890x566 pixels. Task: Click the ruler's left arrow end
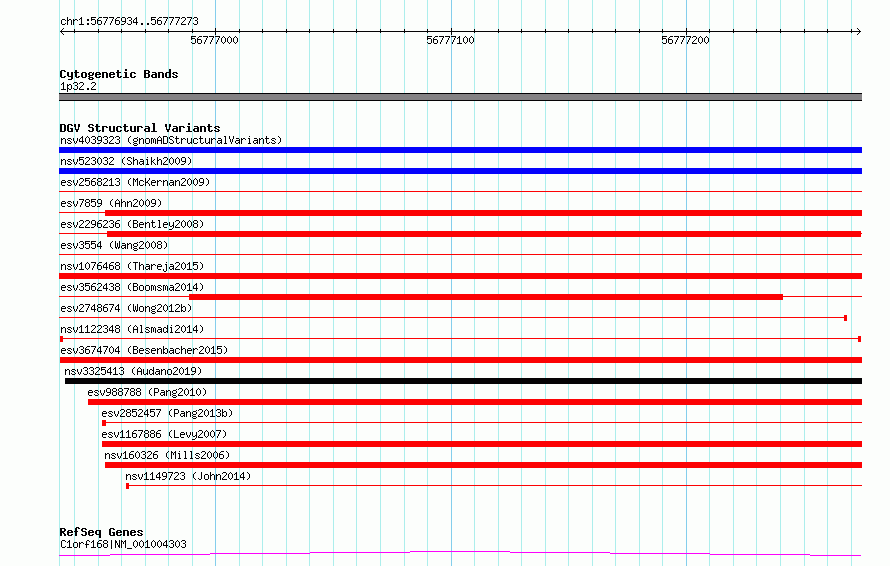point(62,32)
